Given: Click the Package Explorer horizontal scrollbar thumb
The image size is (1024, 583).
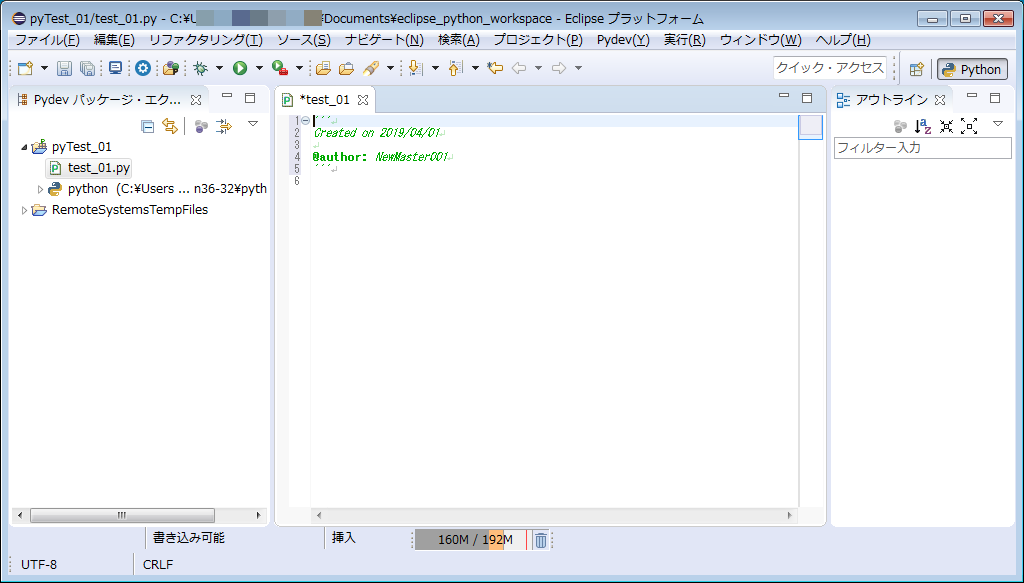Looking at the screenshot, I should (x=122, y=515).
